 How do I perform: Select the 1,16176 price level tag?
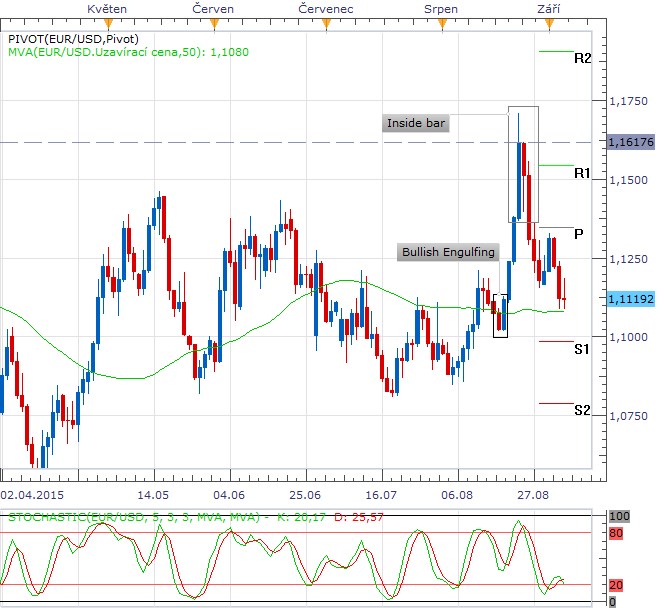click(630, 143)
